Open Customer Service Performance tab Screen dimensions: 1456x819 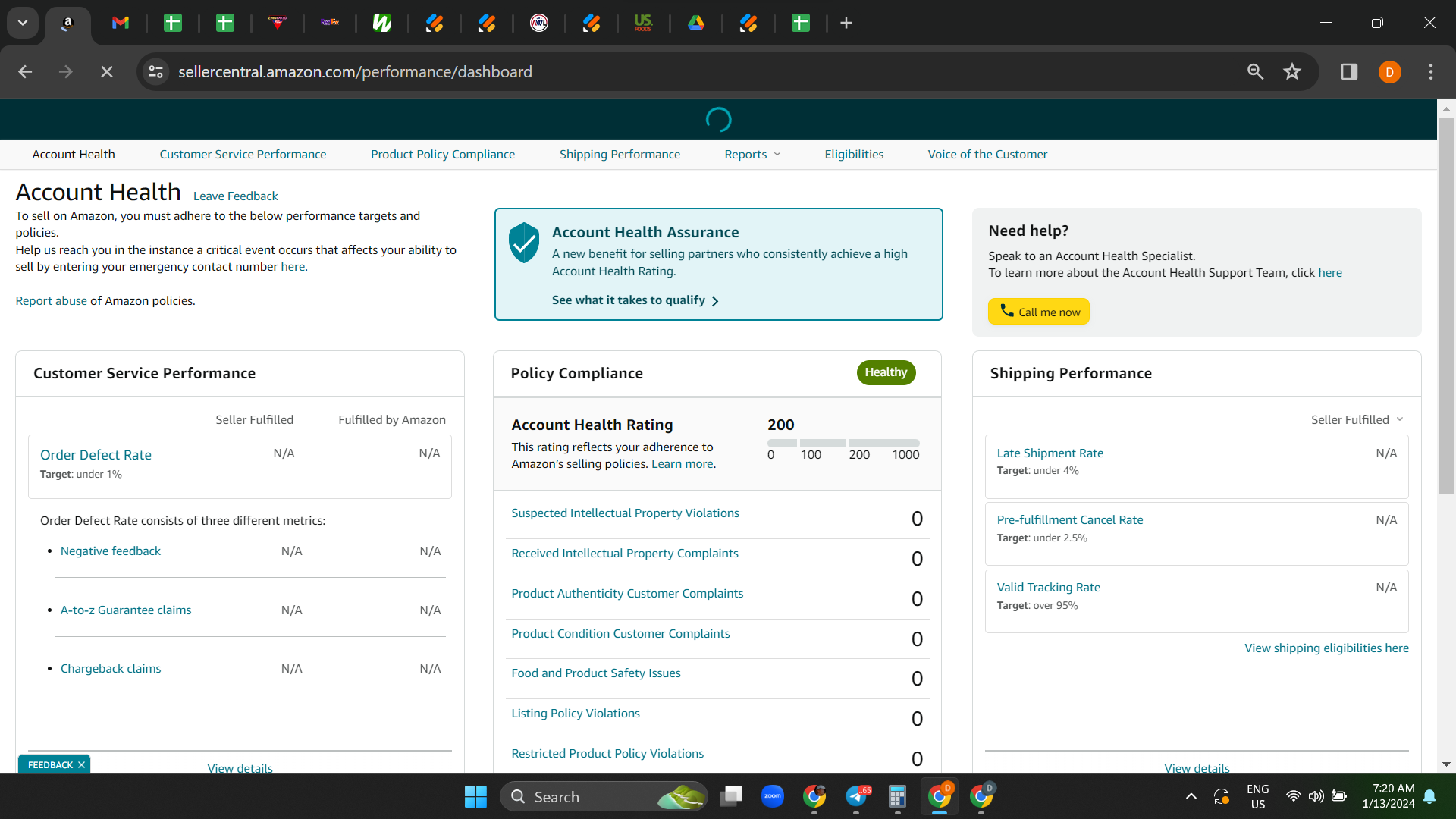(243, 154)
